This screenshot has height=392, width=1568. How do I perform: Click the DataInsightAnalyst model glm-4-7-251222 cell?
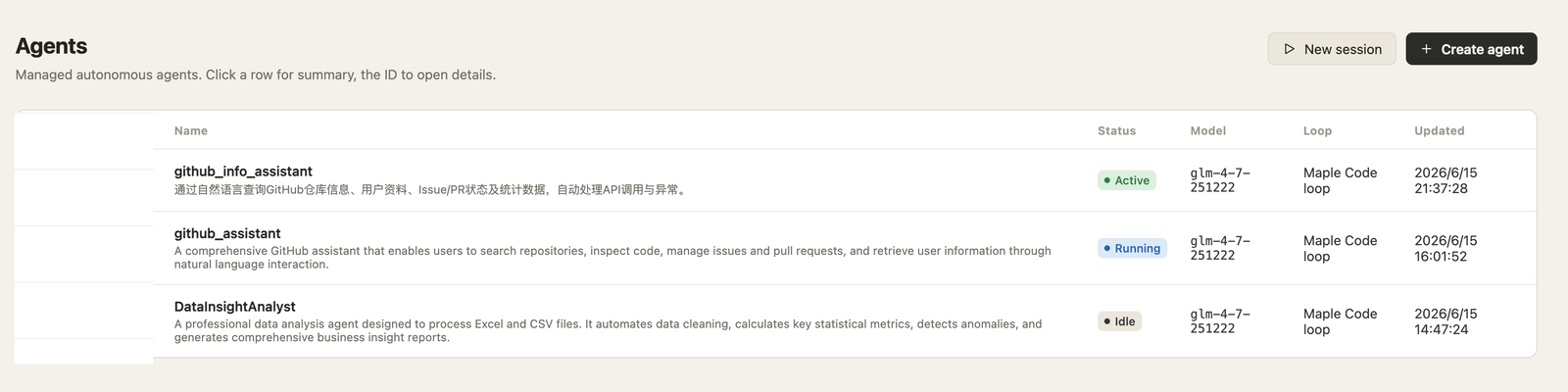click(x=1220, y=321)
